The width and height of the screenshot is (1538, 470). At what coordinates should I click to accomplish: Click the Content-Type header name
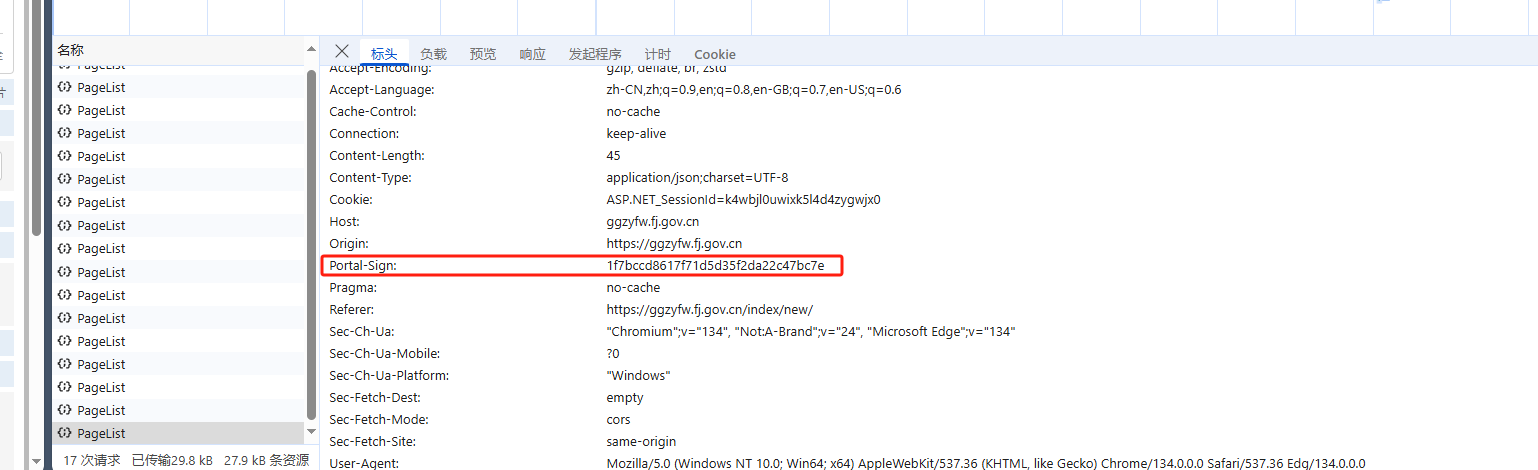pos(371,177)
